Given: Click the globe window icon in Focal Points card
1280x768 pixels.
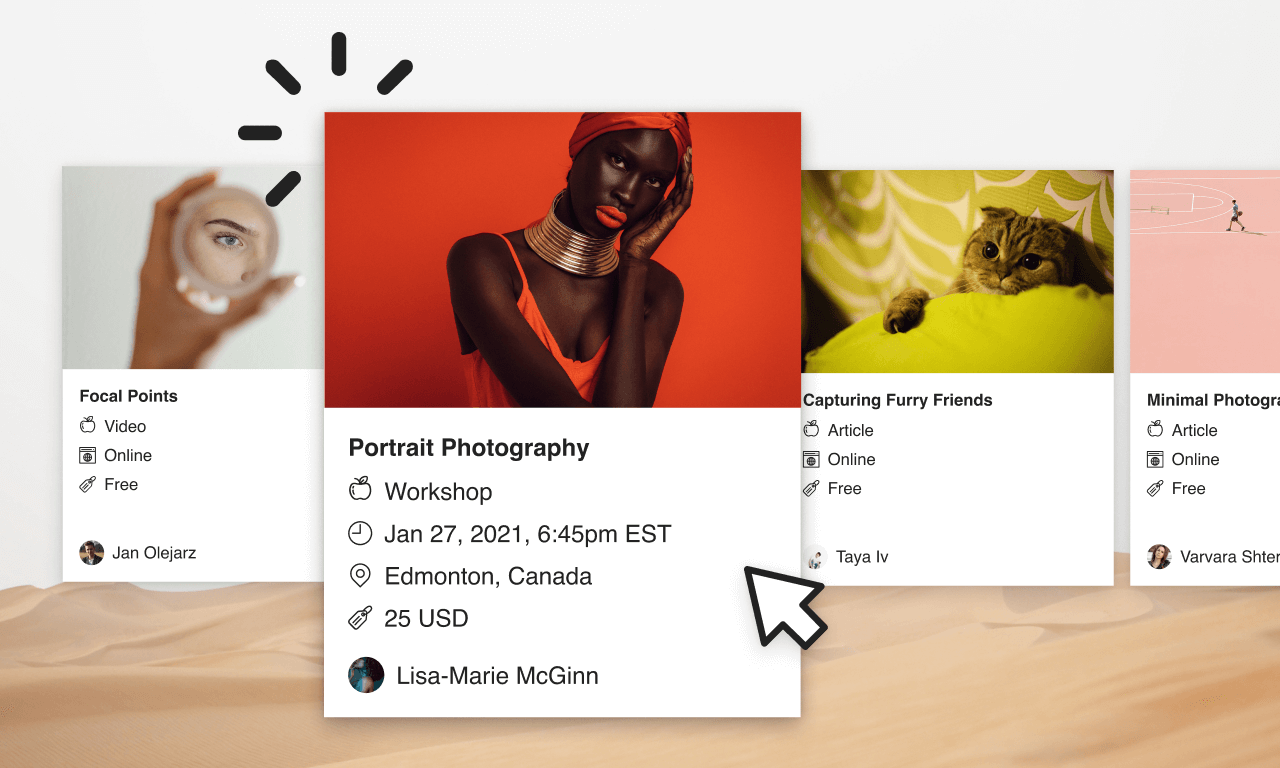Looking at the screenshot, I should click(x=88, y=455).
